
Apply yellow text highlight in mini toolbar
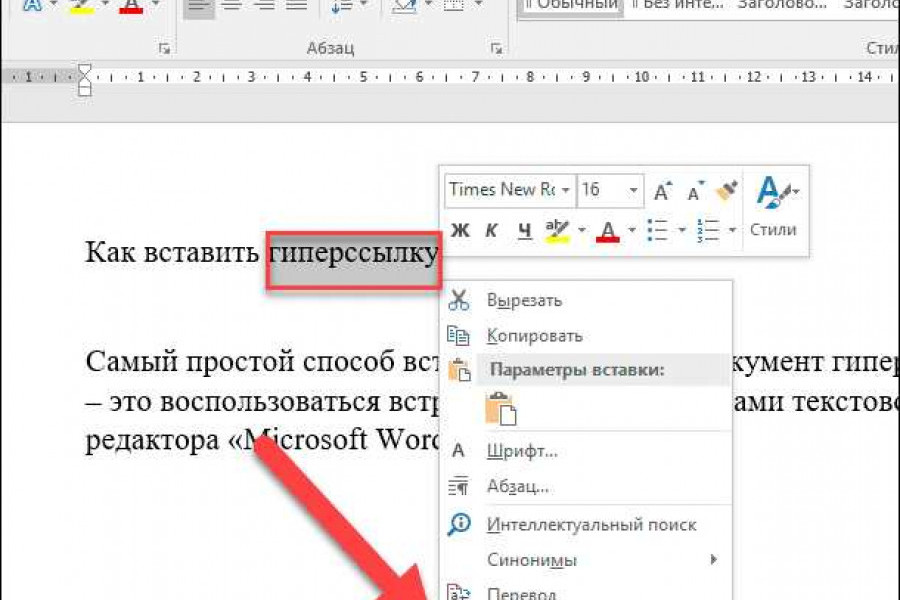tap(555, 231)
